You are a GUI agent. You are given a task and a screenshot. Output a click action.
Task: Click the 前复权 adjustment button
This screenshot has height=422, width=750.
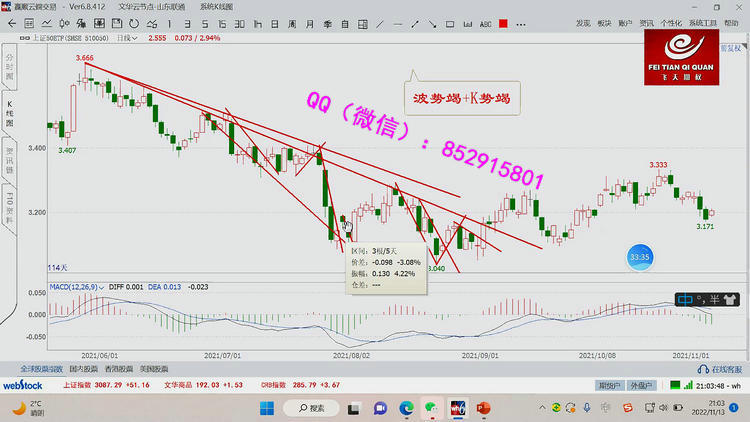[x=731, y=47]
